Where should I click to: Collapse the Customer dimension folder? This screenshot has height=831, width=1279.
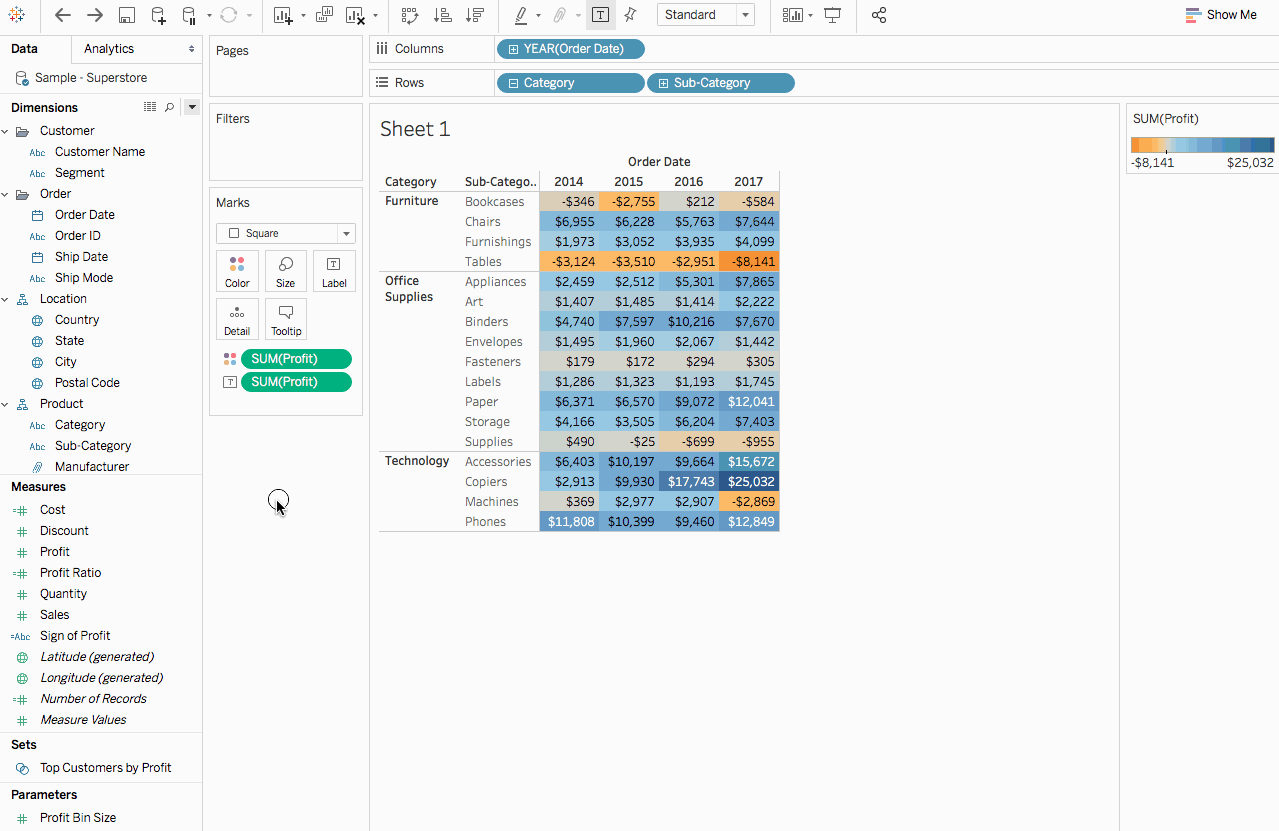click(8, 130)
